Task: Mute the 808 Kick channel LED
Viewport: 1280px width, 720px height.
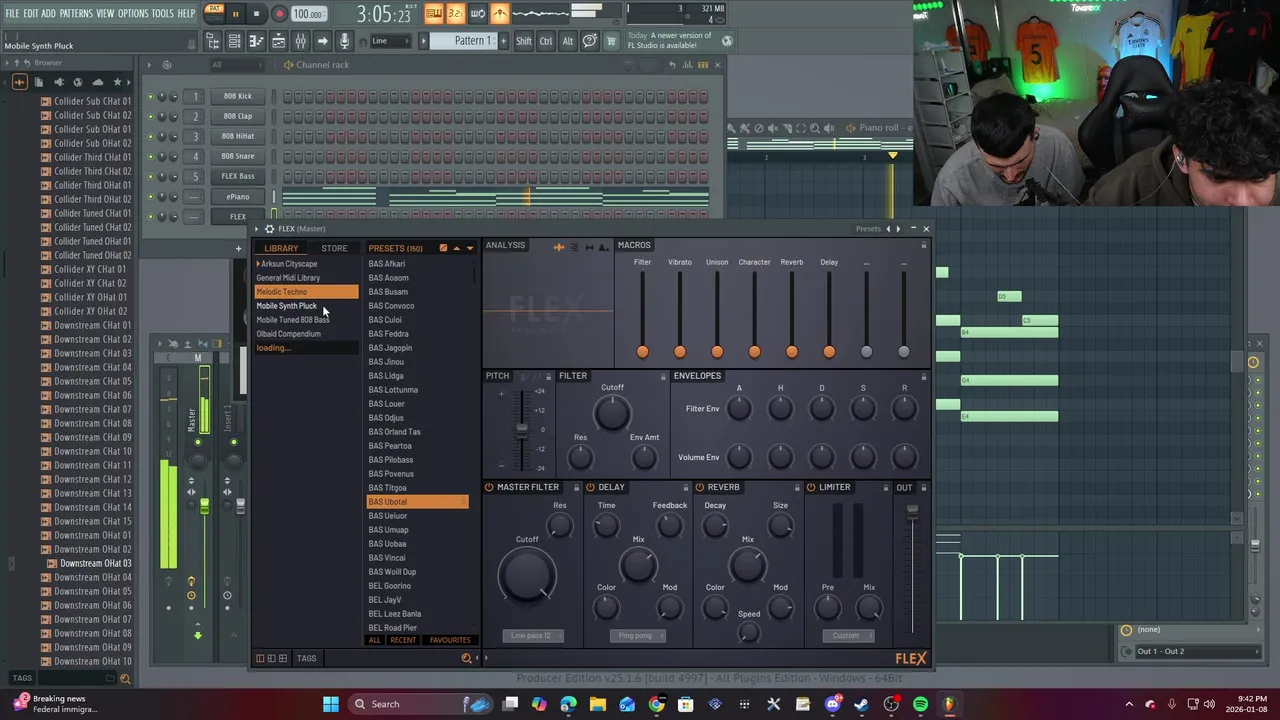Action: pos(150,96)
